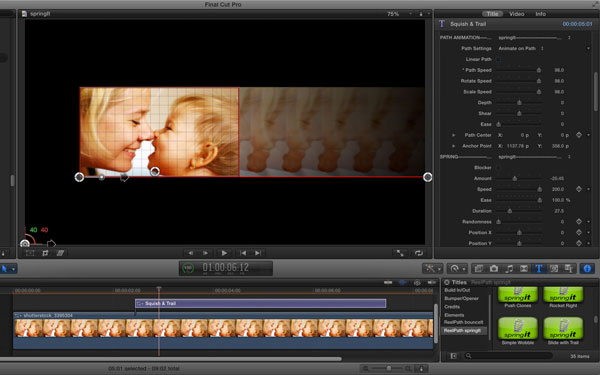Select the Slide with Trail thumbnail
Screen dimensions: 600x375
point(563,329)
